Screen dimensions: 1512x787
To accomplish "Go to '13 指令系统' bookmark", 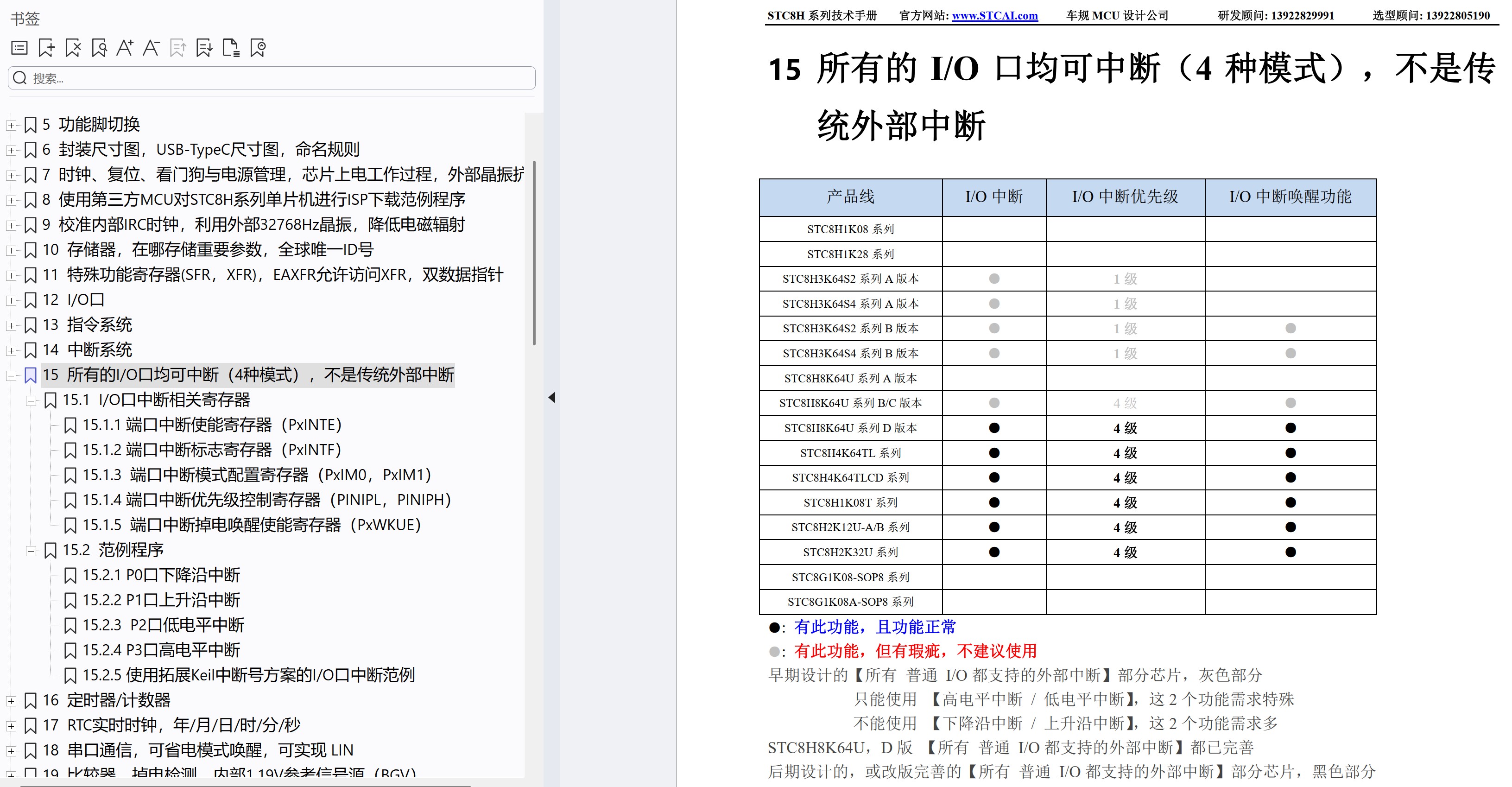I will (x=87, y=325).
